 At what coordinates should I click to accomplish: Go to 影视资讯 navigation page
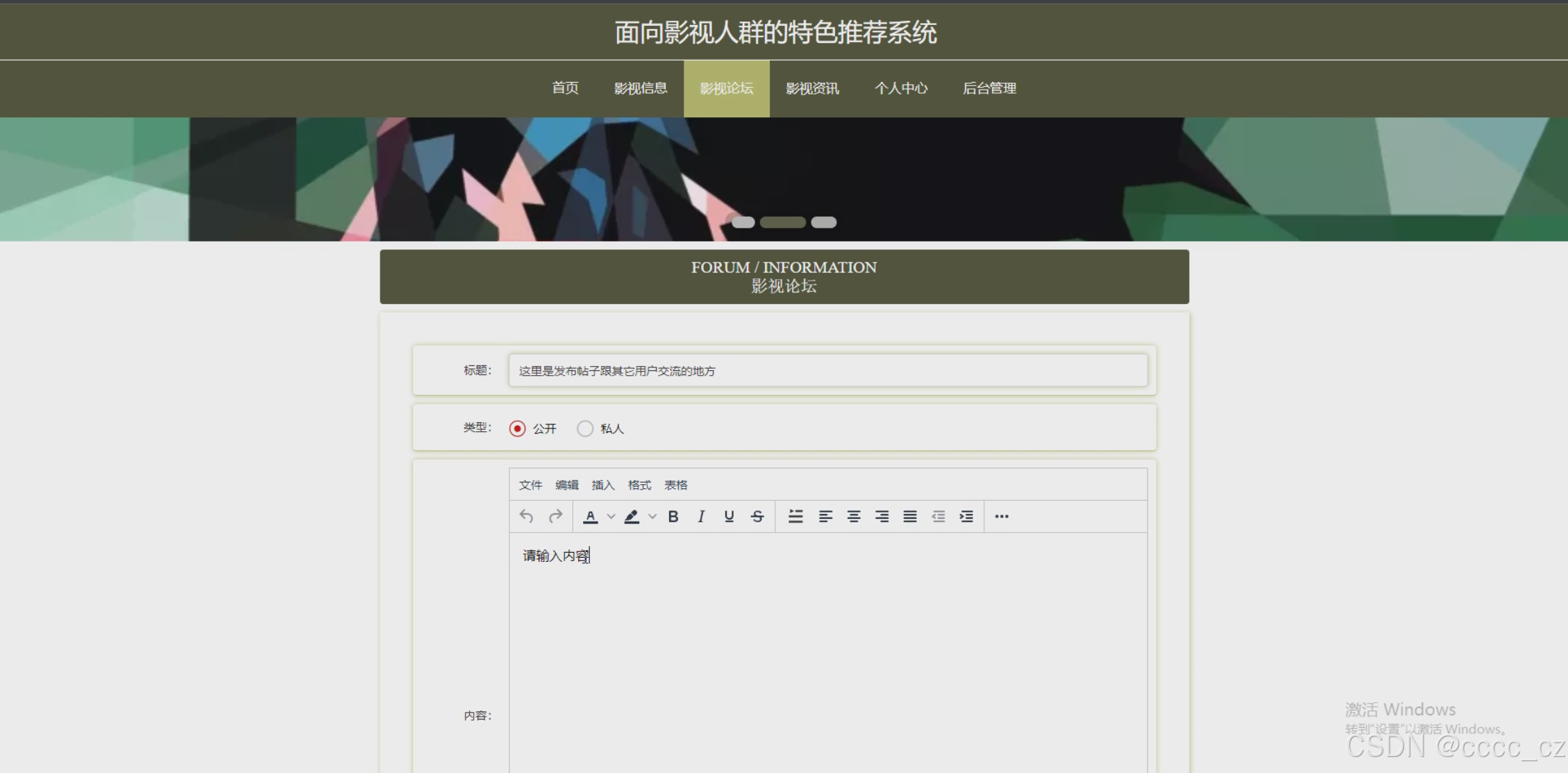[x=812, y=88]
